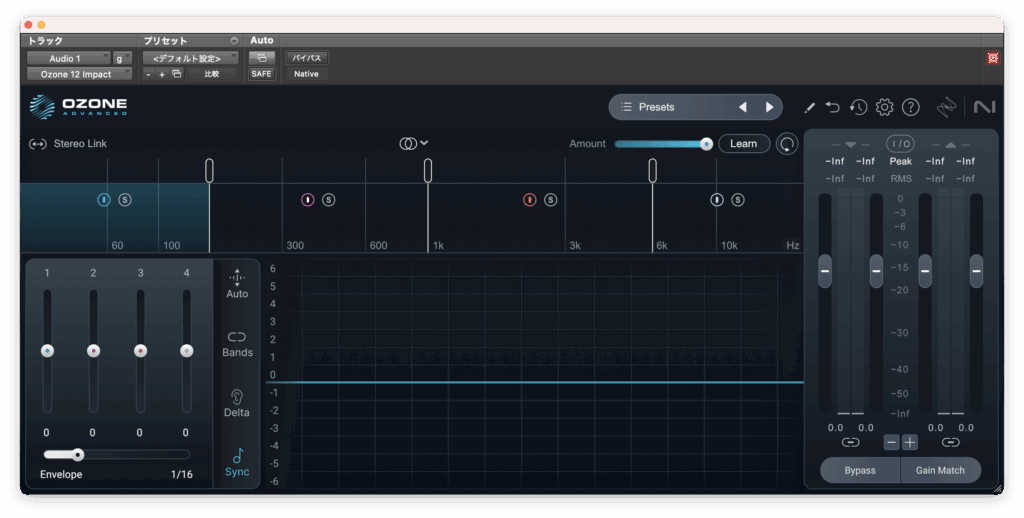Enable Auto mode icon
This screenshot has height=518, width=1024.
[x=237, y=278]
